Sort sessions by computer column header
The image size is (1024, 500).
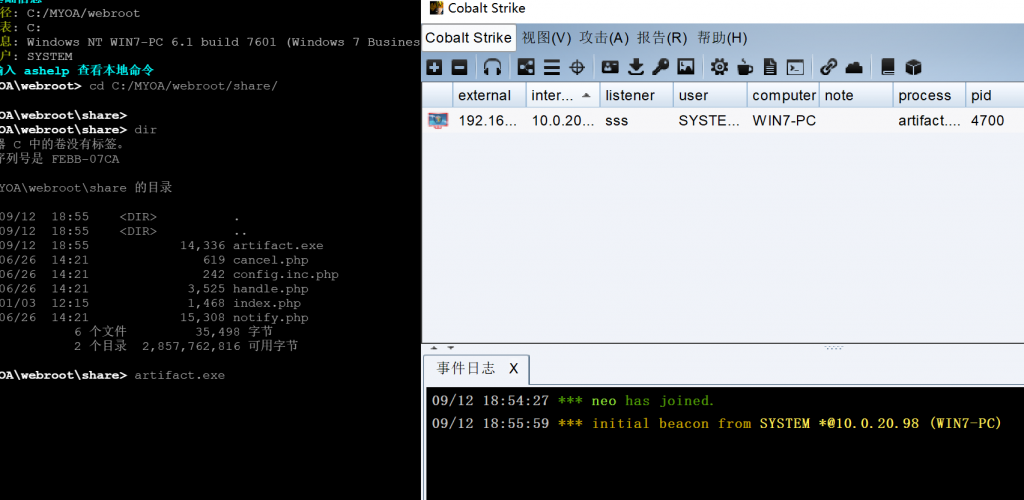pyautogui.click(x=784, y=95)
